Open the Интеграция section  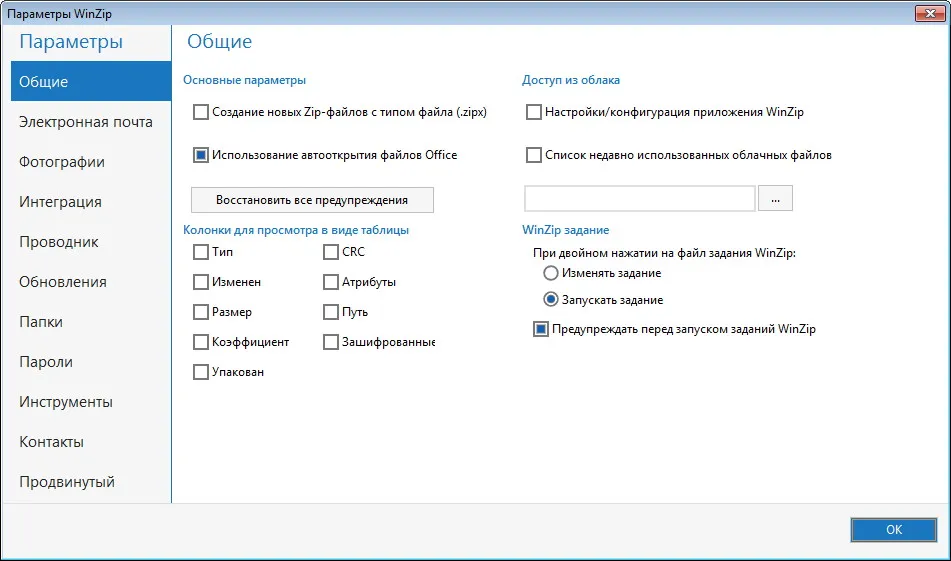(x=60, y=202)
